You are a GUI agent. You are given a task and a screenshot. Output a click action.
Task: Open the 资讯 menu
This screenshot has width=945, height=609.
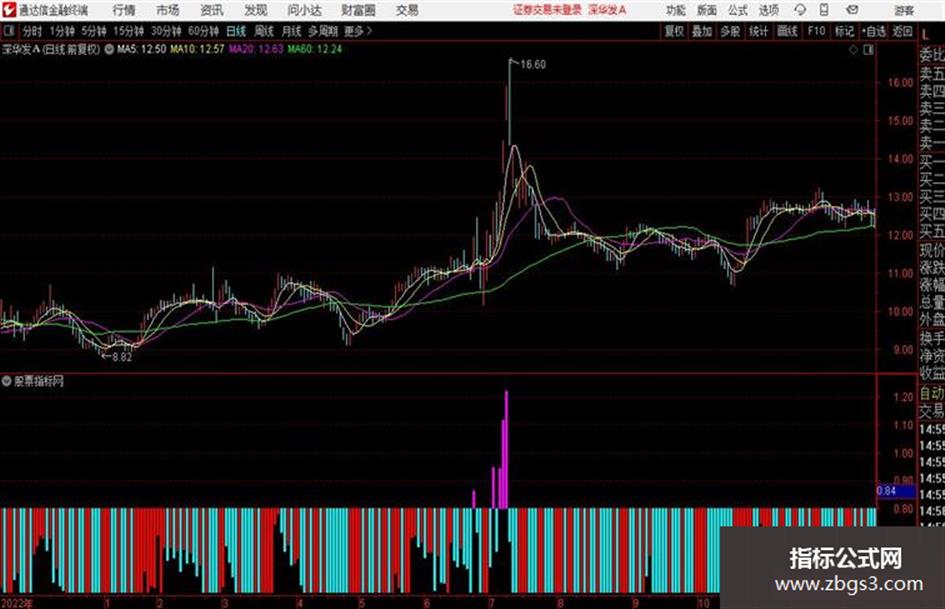(x=212, y=10)
